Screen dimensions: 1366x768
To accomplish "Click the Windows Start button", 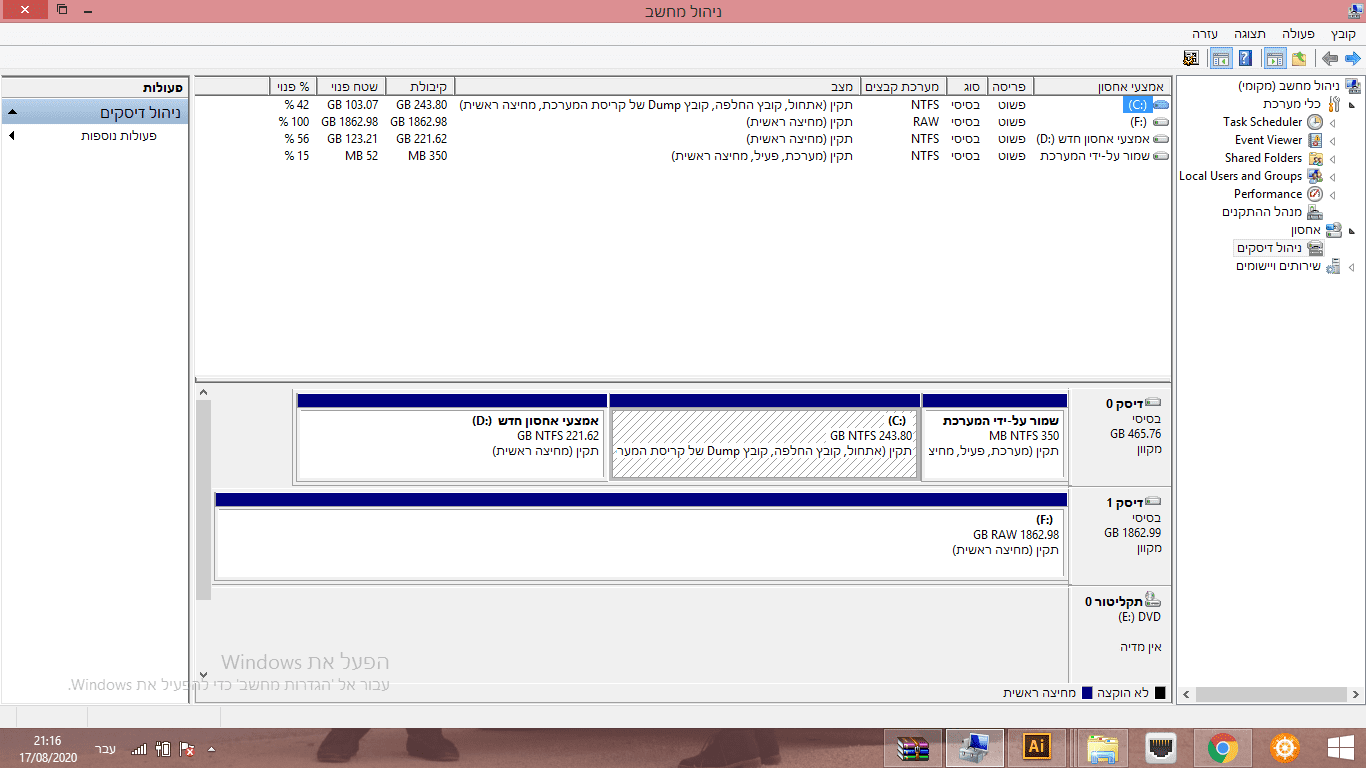I will point(1339,747).
